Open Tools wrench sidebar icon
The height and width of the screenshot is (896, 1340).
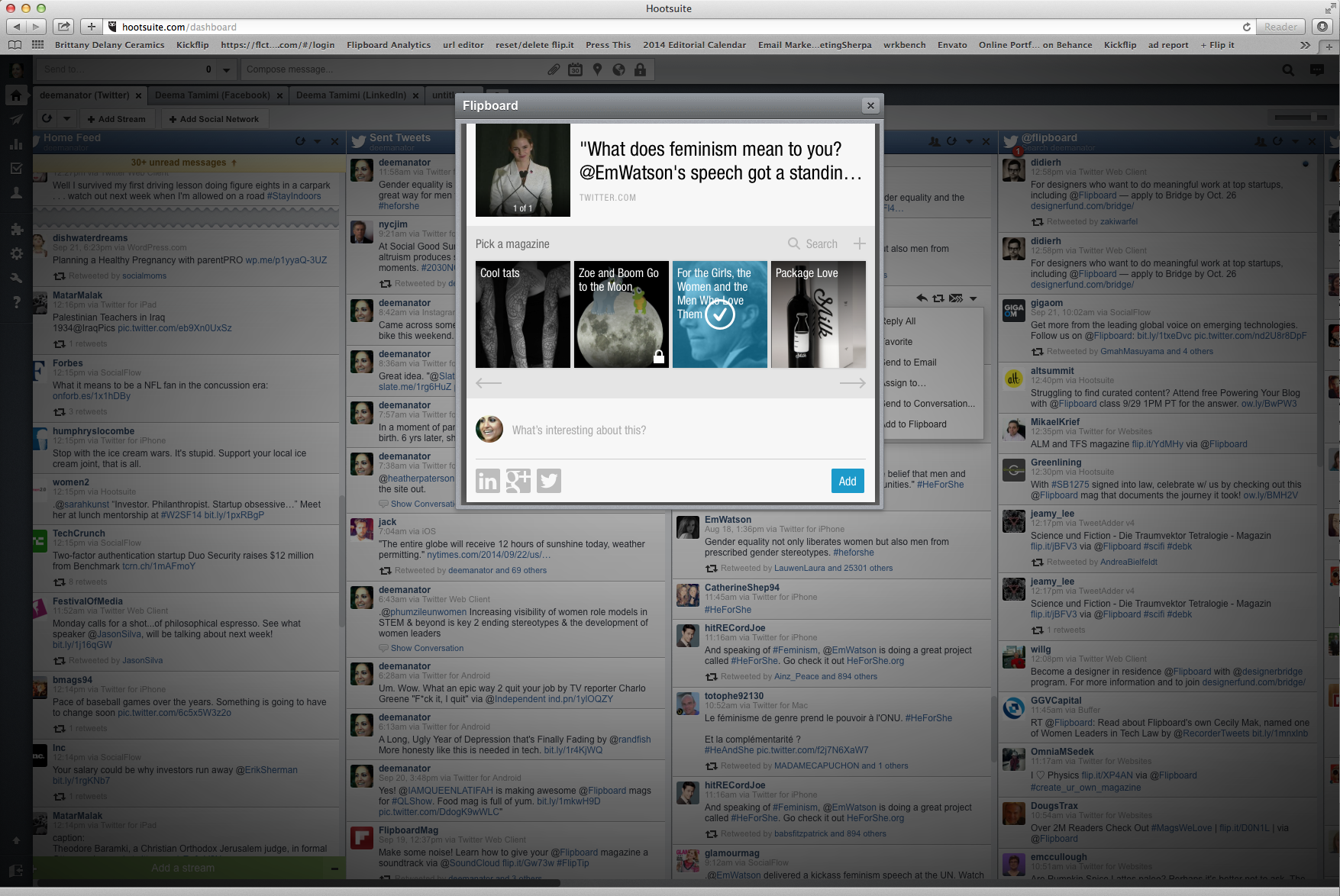point(16,278)
